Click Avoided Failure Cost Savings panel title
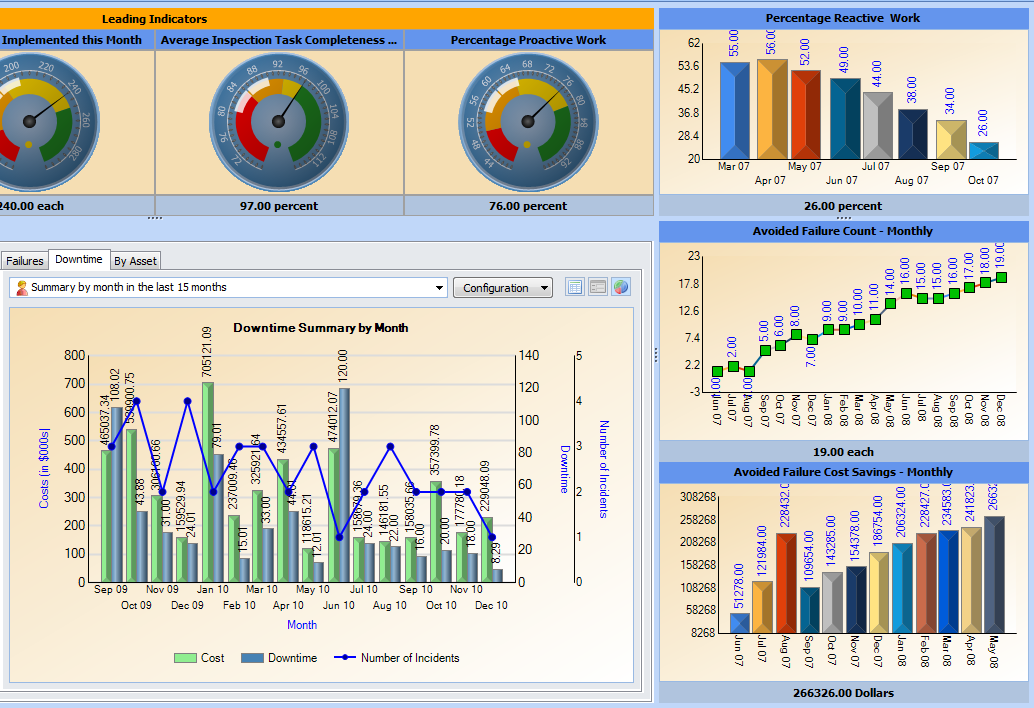 click(x=842, y=472)
